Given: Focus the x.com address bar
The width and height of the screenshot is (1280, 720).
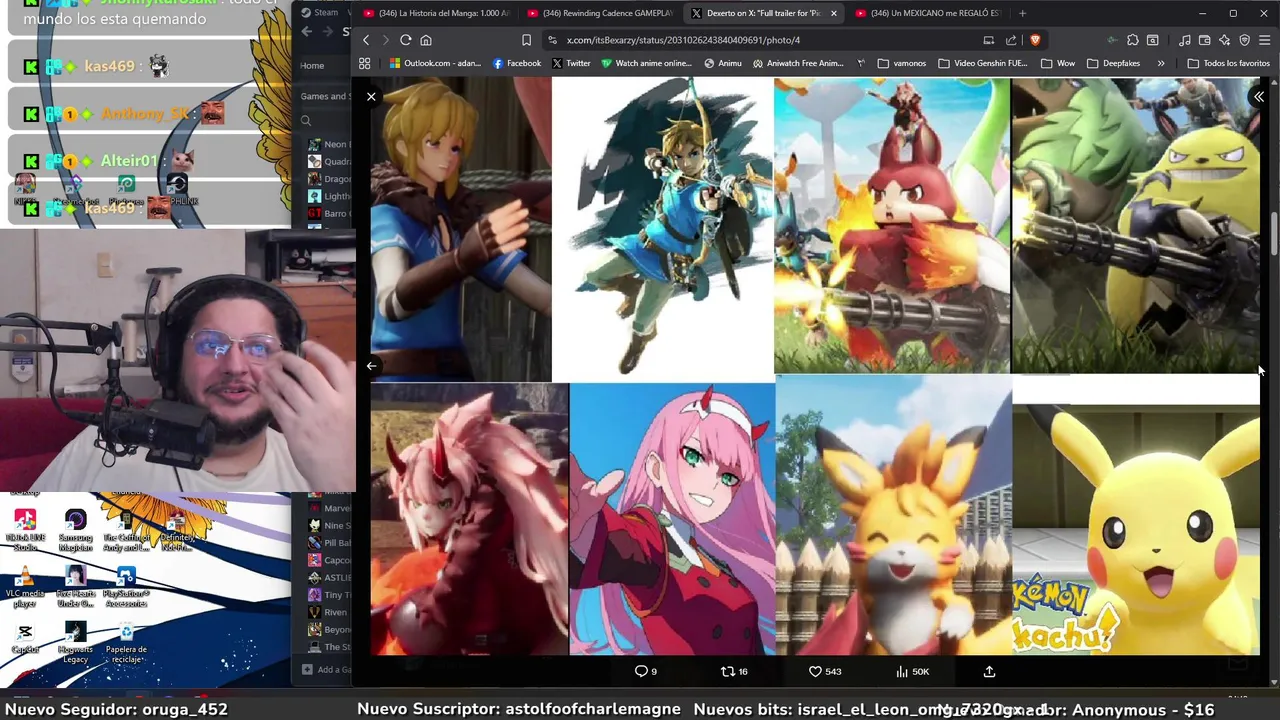Looking at the screenshot, I should pos(760,40).
